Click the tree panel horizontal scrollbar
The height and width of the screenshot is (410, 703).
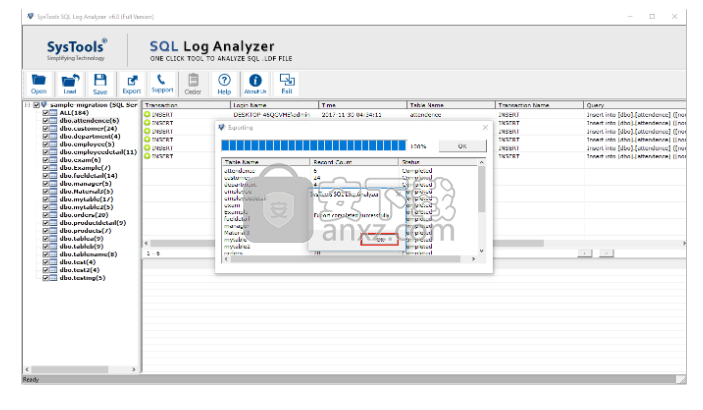click(70, 369)
